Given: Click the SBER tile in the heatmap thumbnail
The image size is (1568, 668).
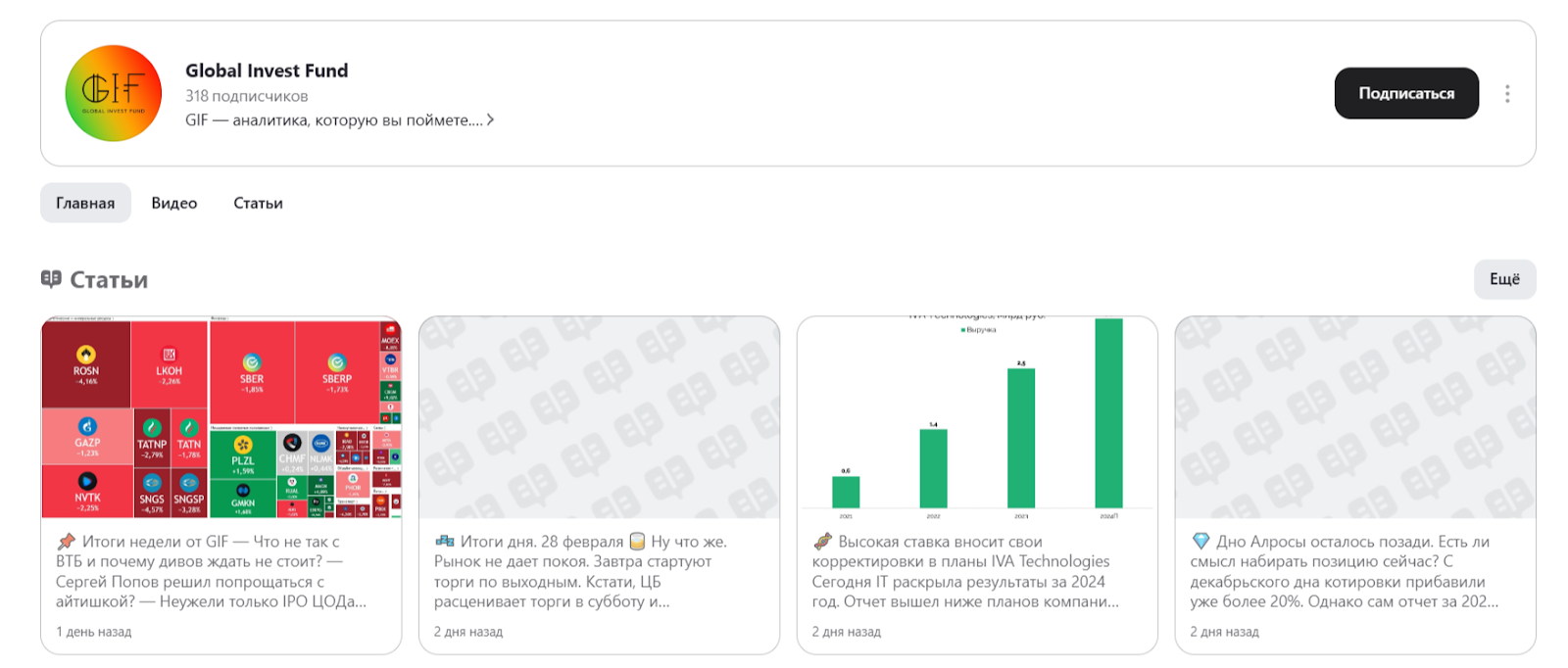Looking at the screenshot, I should [x=252, y=372].
